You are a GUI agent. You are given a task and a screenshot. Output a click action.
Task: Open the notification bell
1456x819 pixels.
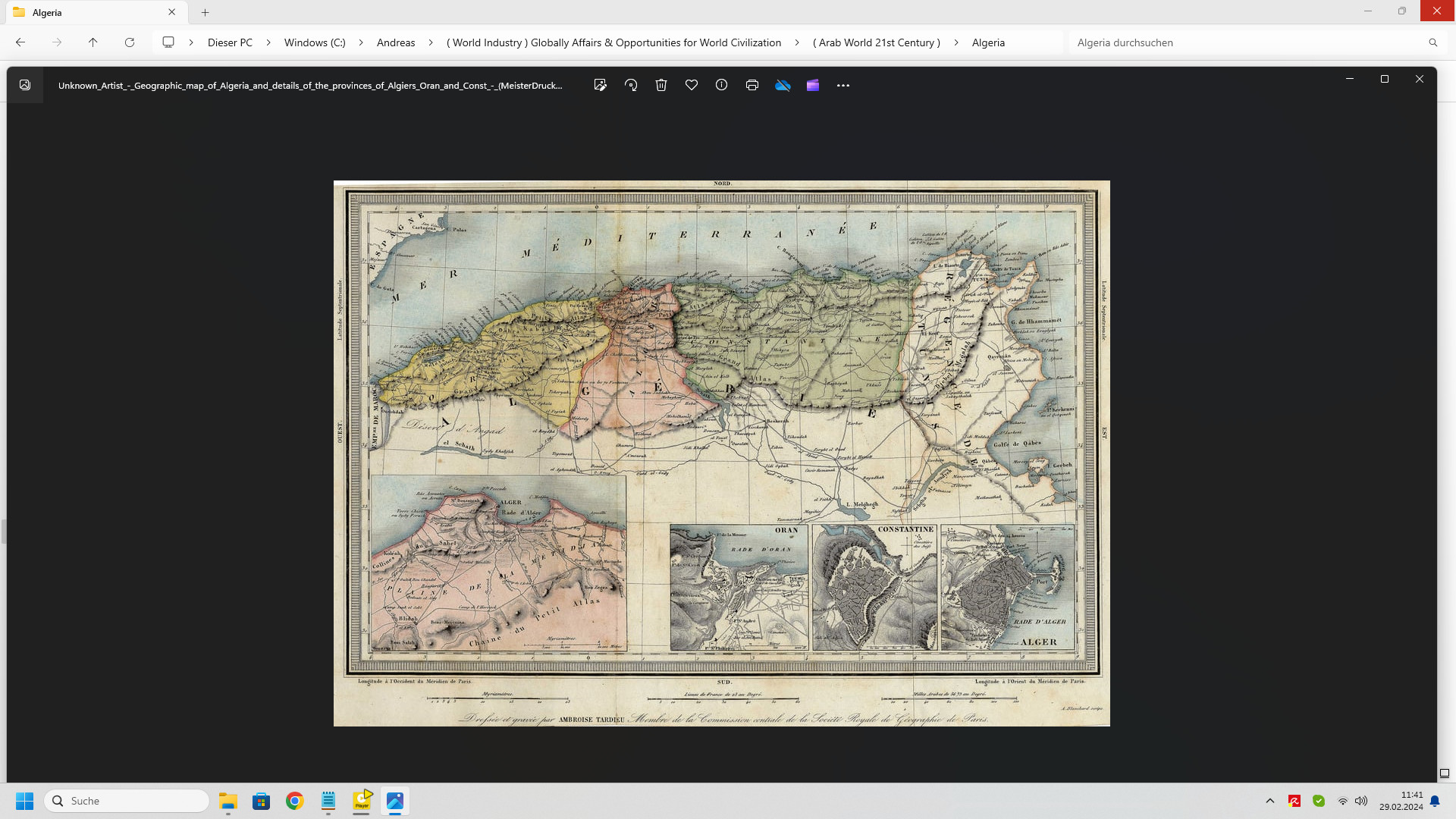(x=1435, y=801)
